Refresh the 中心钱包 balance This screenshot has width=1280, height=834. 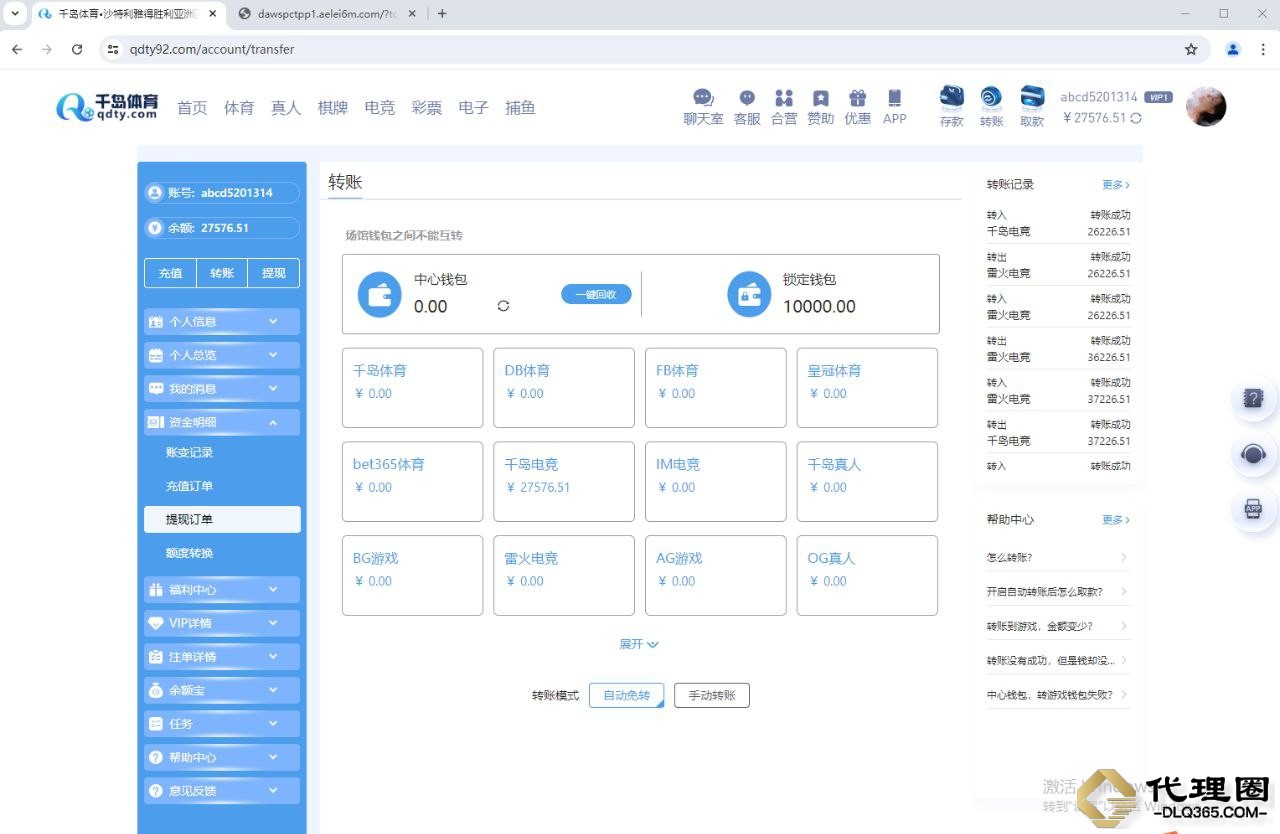point(503,306)
